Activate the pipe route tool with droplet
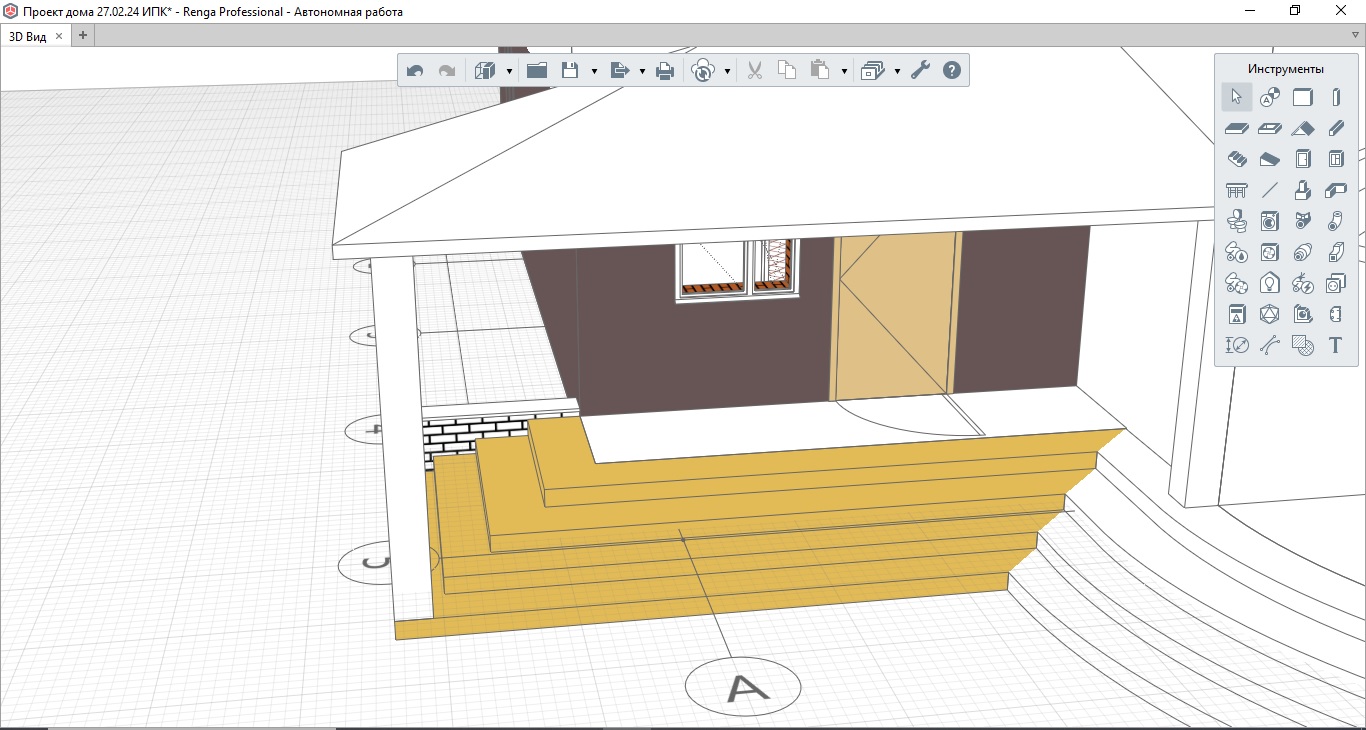1366x730 pixels. tap(1237, 252)
